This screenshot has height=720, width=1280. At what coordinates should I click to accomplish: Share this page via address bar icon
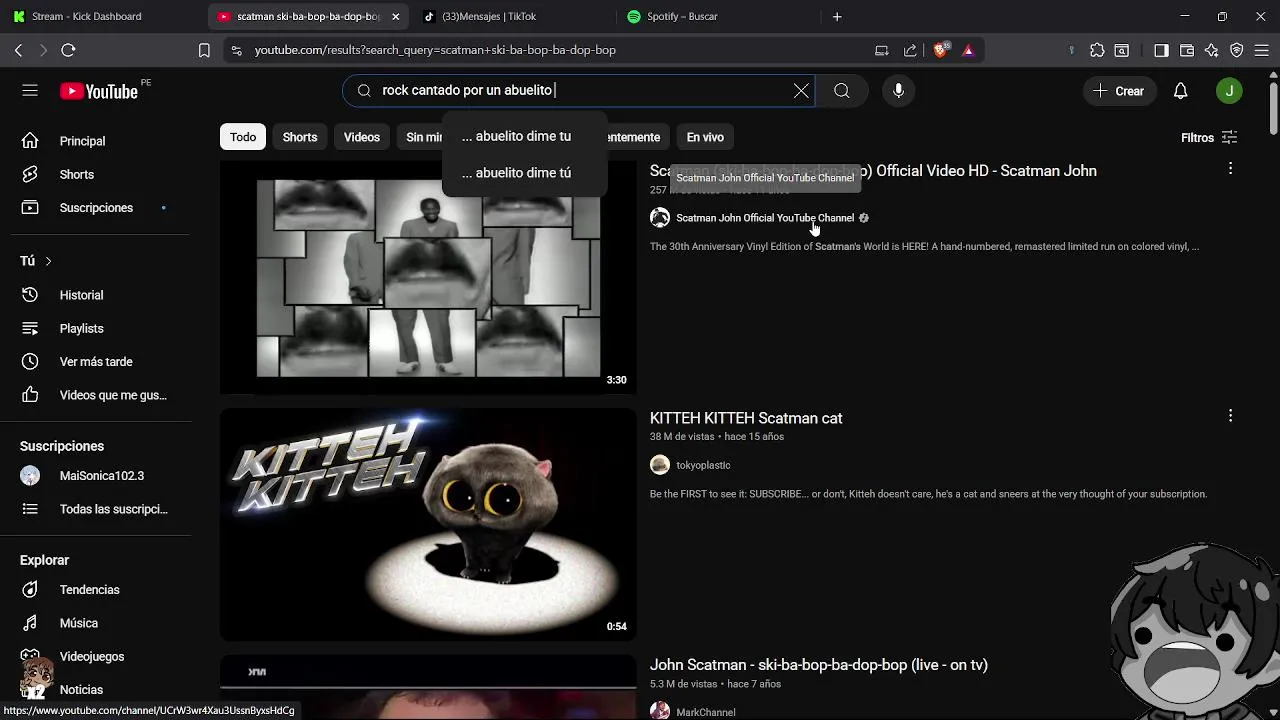[x=910, y=50]
